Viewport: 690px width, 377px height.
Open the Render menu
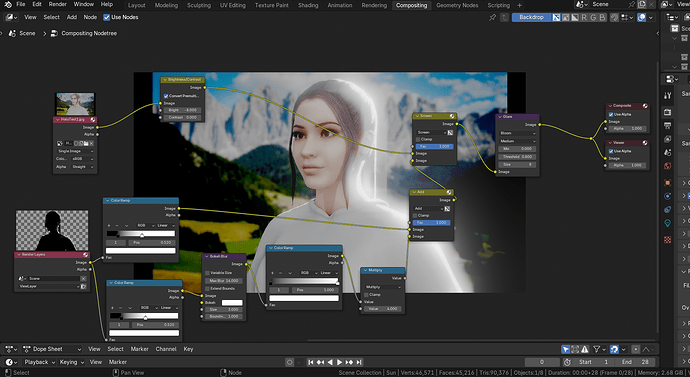[58, 4]
